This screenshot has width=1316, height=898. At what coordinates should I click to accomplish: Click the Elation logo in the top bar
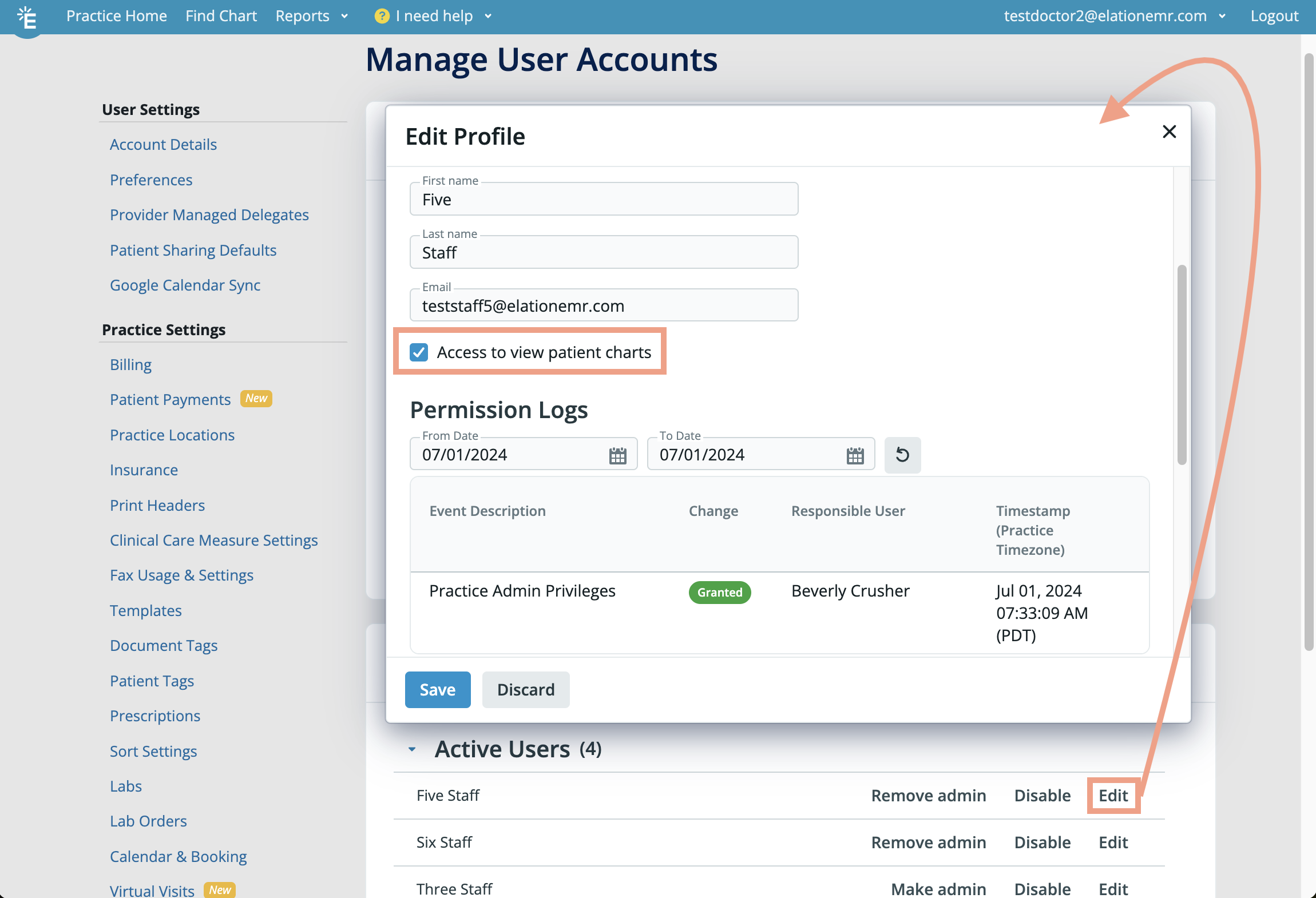pos(27,17)
